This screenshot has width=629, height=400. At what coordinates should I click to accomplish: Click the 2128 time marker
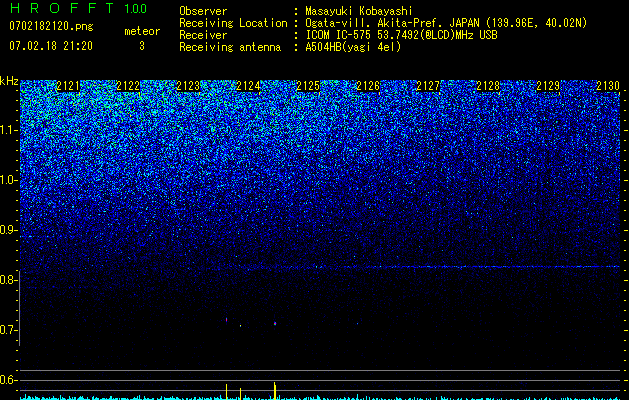(x=488, y=86)
